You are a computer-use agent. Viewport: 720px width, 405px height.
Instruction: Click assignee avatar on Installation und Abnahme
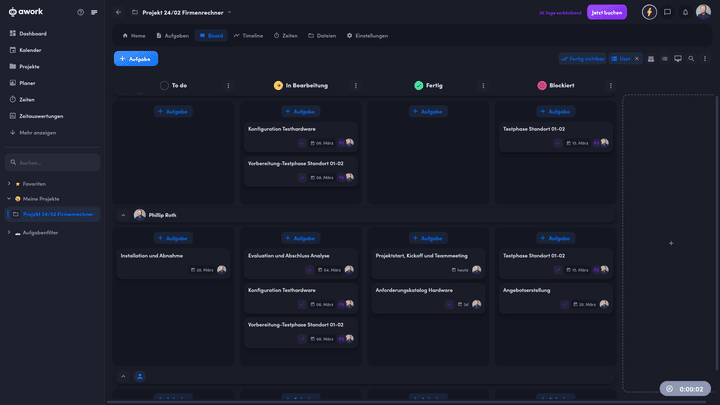point(221,270)
